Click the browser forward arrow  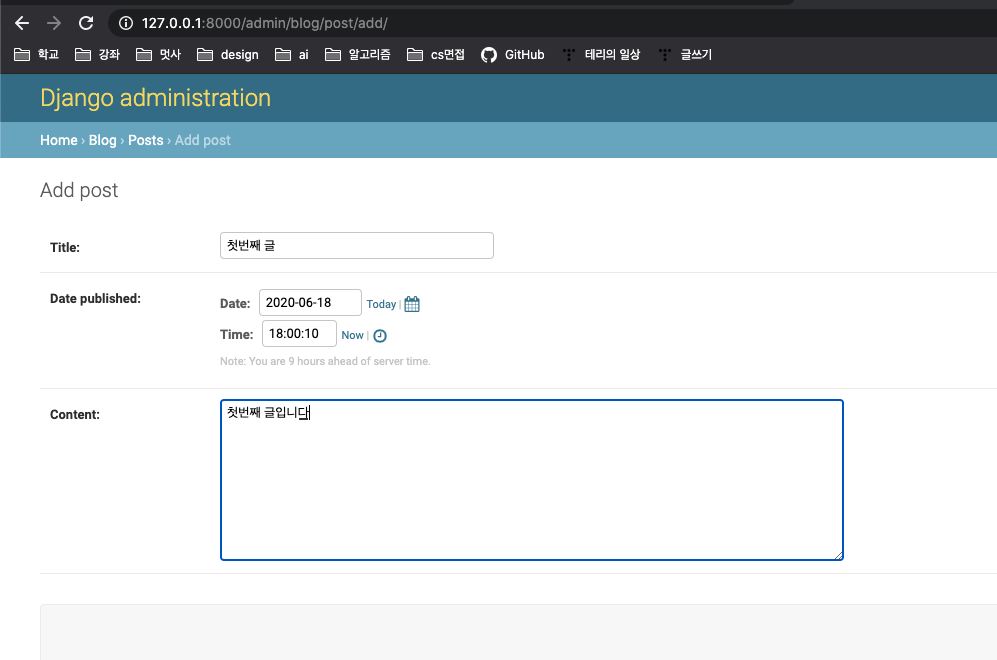click(x=54, y=24)
